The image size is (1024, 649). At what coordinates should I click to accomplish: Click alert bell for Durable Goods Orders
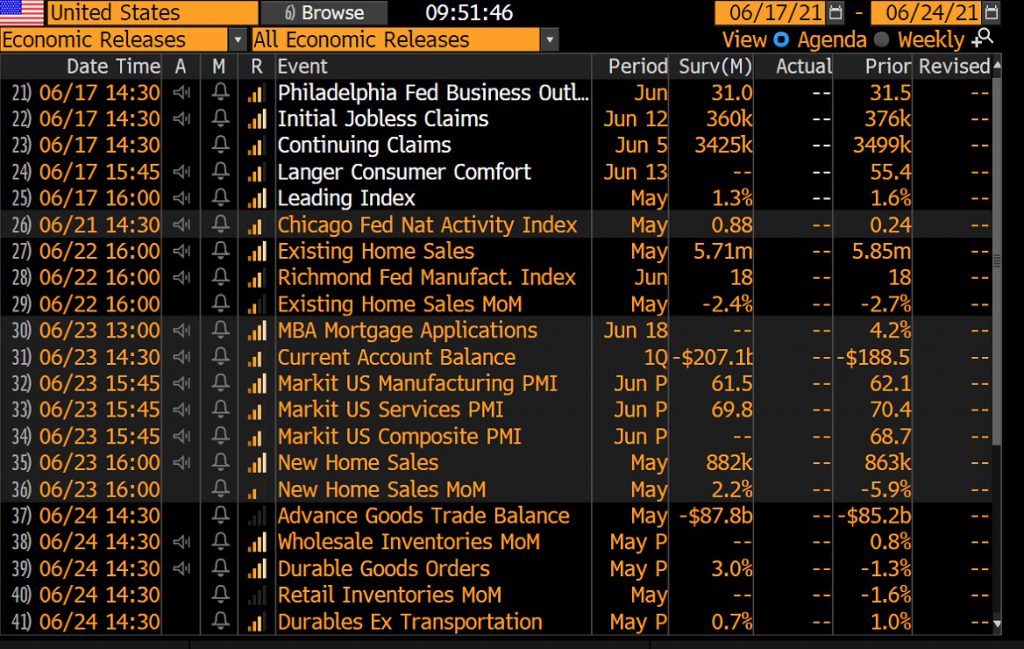click(x=220, y=568)
